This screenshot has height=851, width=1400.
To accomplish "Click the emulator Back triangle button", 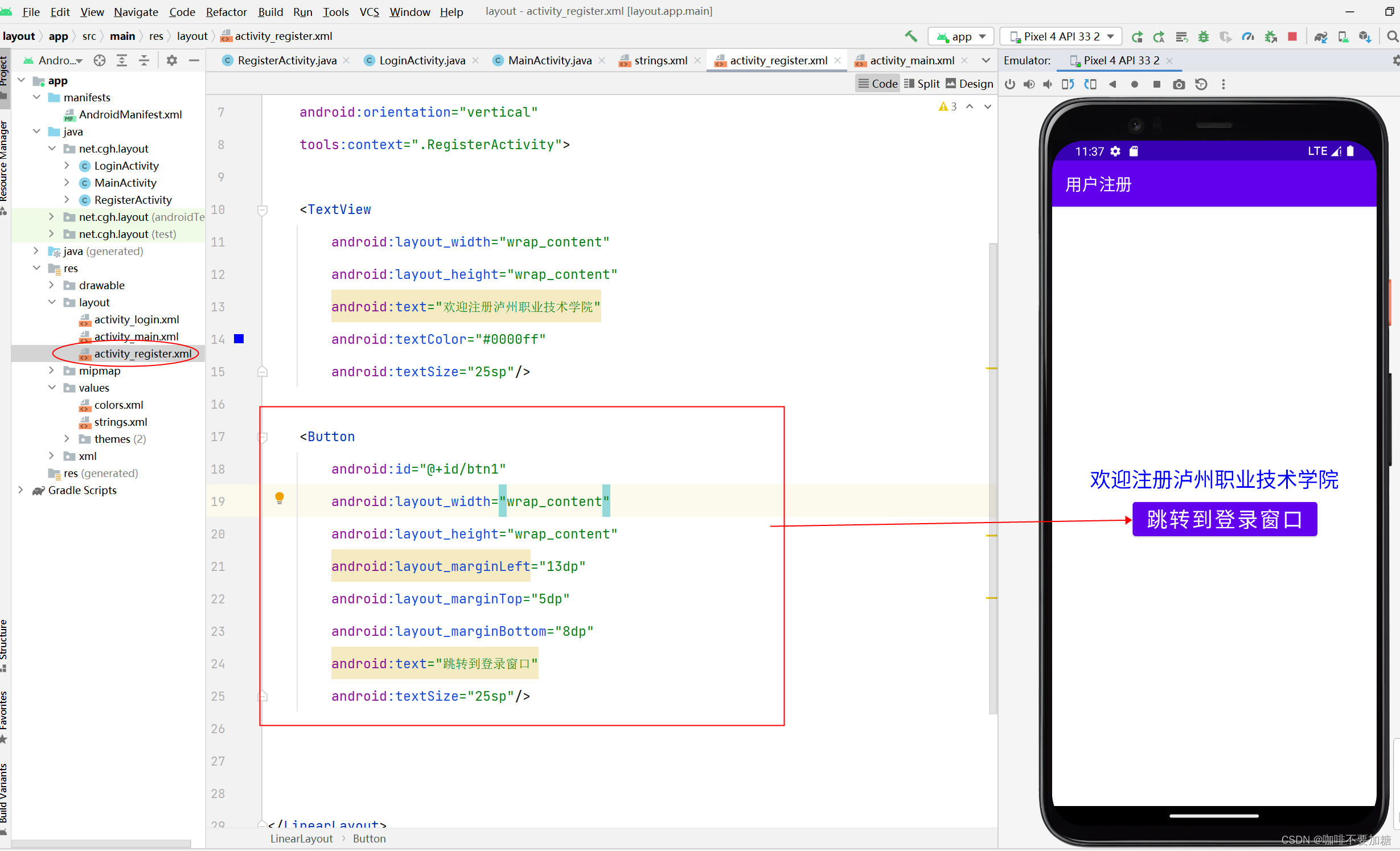I will [x=1112, y=84].
